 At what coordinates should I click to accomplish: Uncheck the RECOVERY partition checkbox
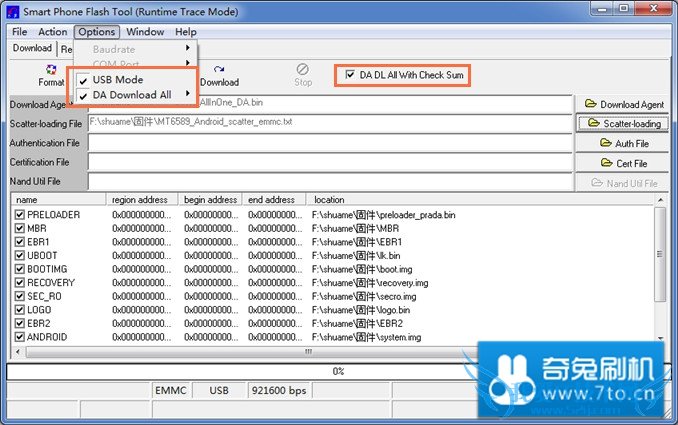click(19, 282)
